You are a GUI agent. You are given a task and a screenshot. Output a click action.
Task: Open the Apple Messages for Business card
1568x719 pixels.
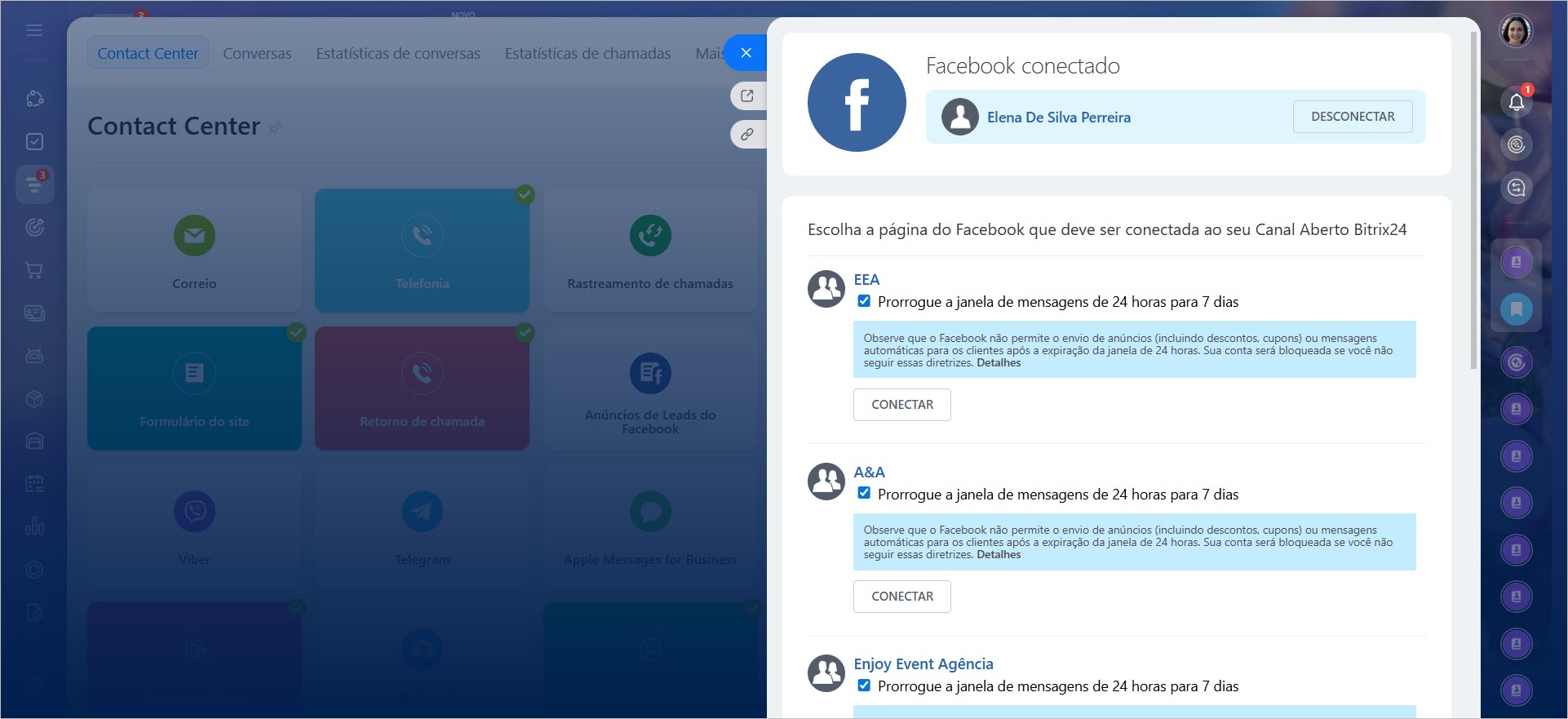pyautogui.click(x=650, y=526)
